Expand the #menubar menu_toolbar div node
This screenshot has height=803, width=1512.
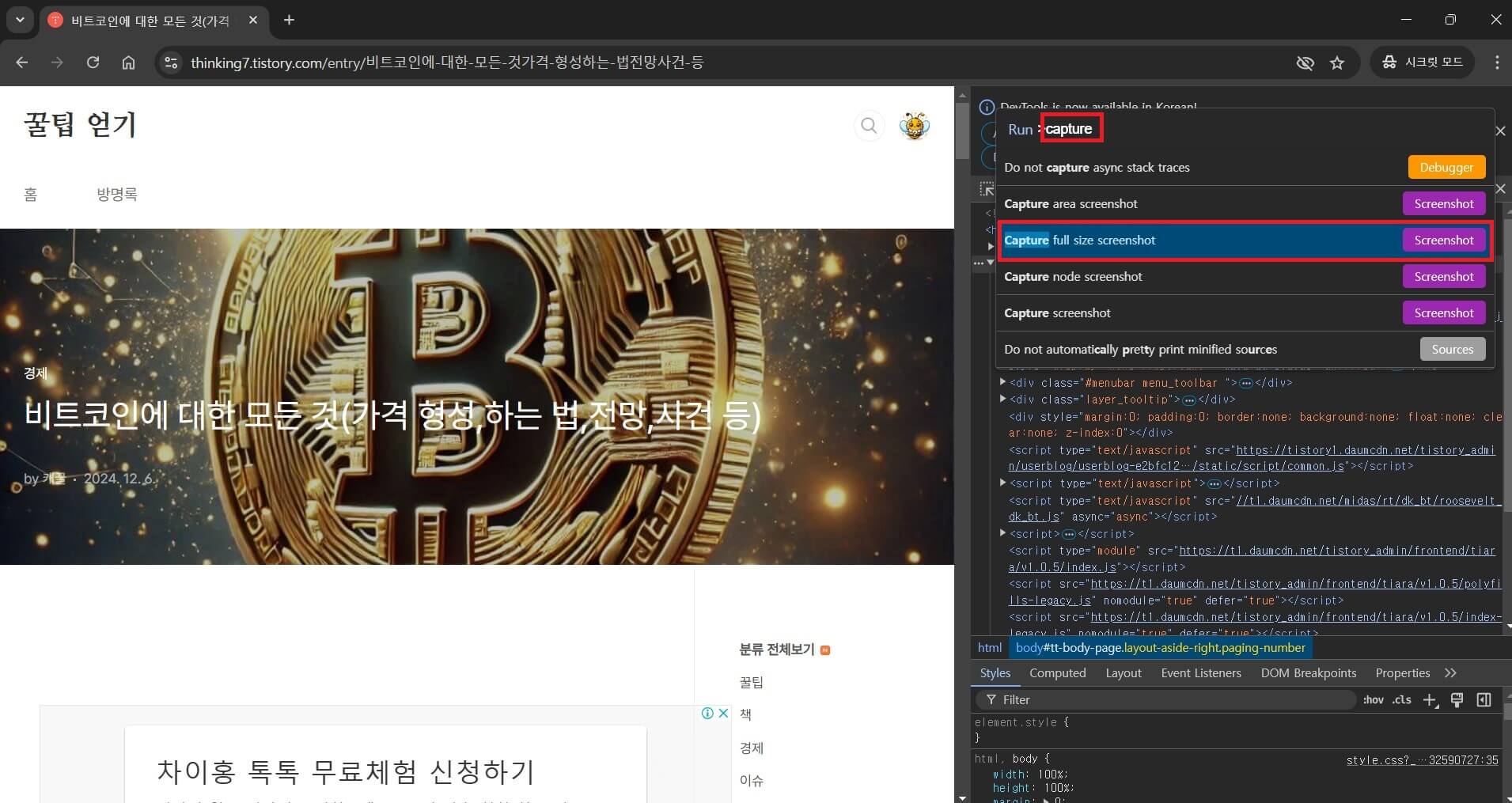tap(1002, 382)
